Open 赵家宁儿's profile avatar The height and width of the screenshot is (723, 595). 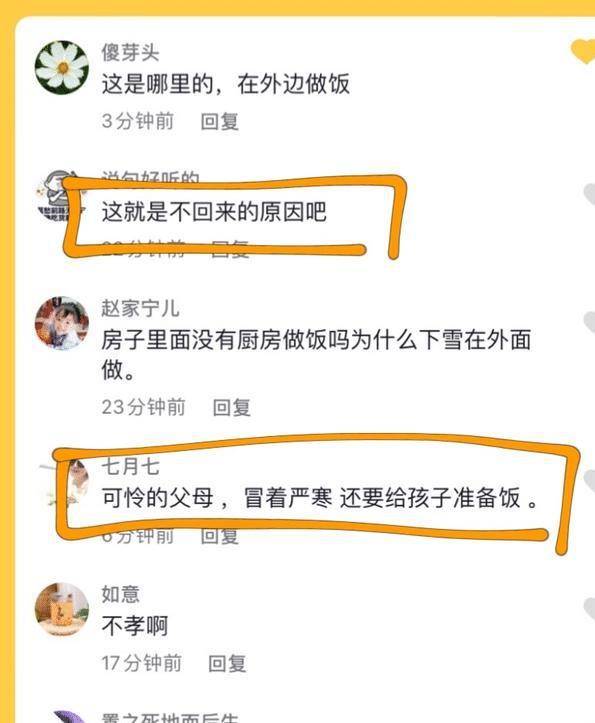62,323
